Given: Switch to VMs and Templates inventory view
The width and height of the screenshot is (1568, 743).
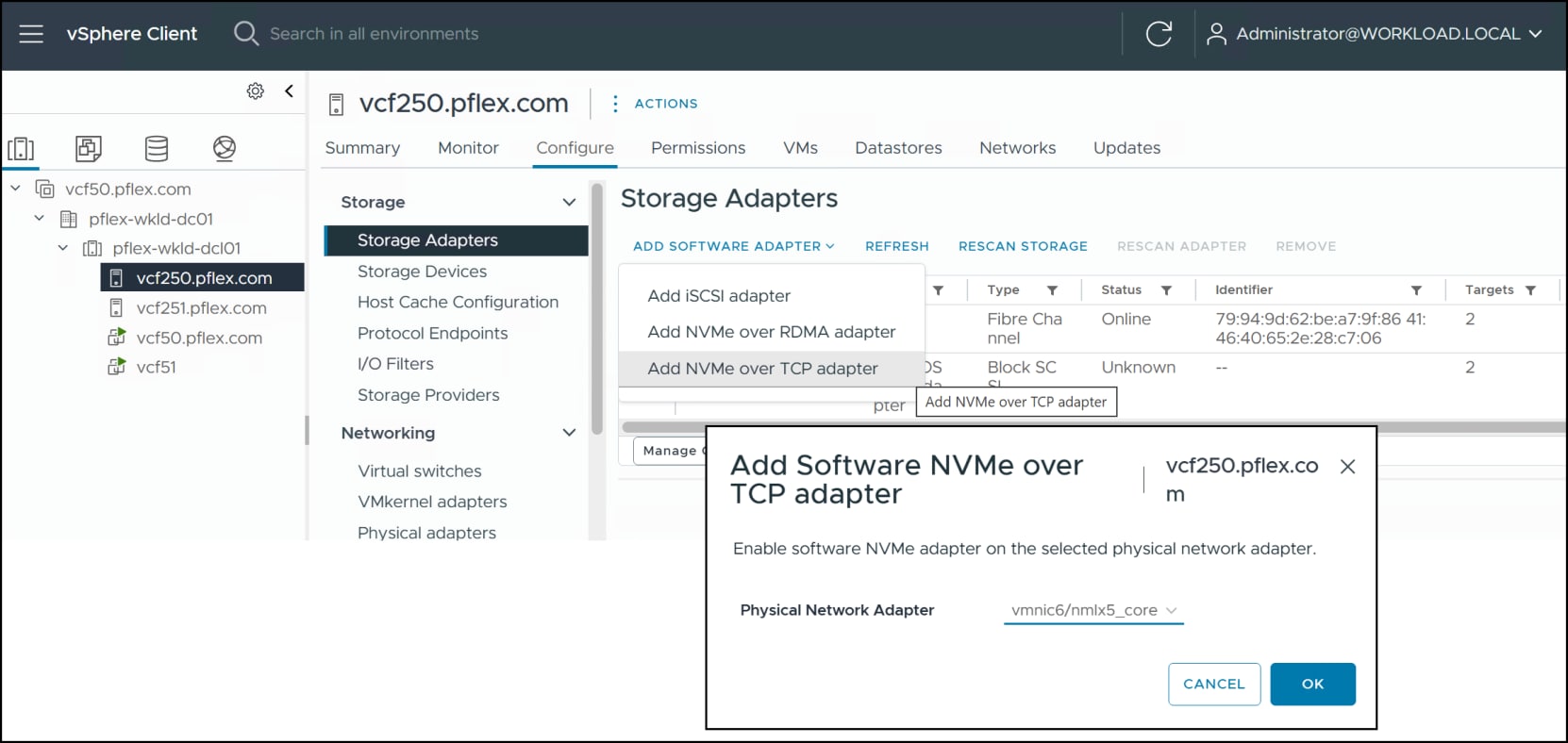Looking at the screenshot, I should point(89,148).
